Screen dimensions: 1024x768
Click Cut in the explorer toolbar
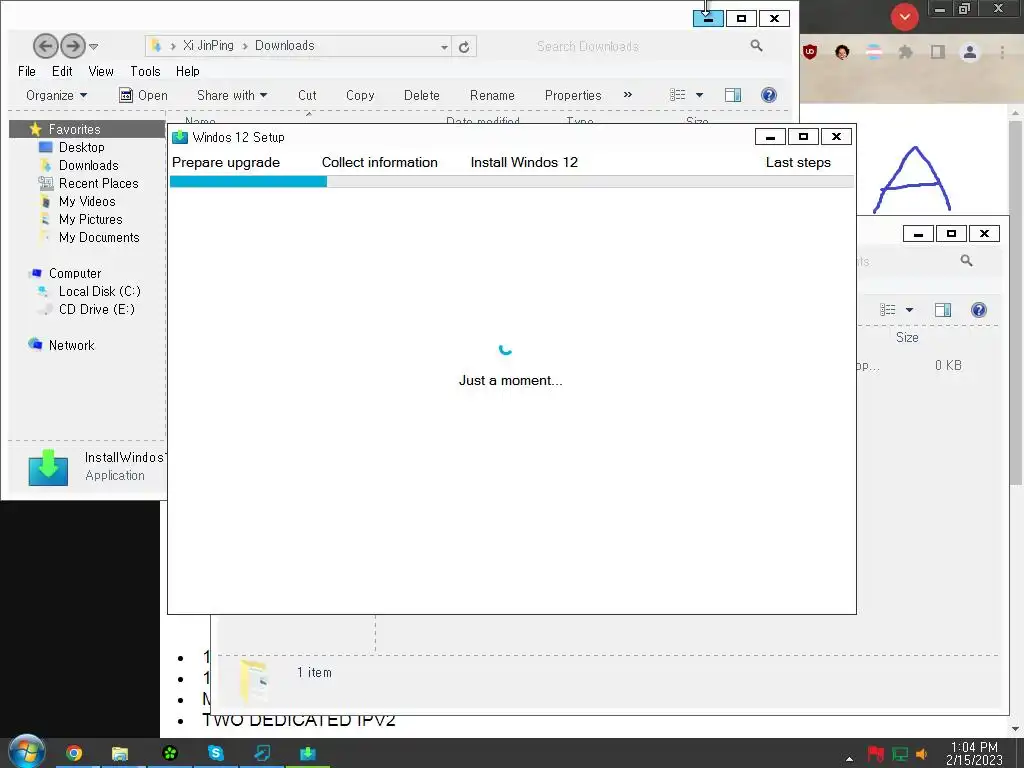(307, 95)
